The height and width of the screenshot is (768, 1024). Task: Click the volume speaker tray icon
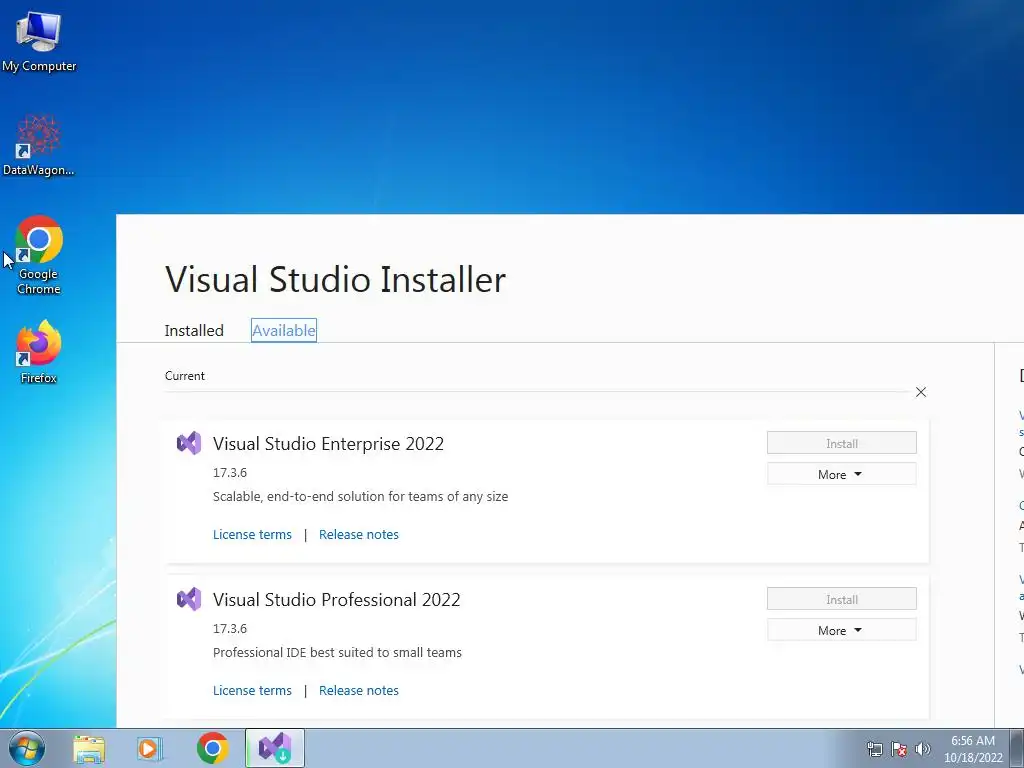923,749
